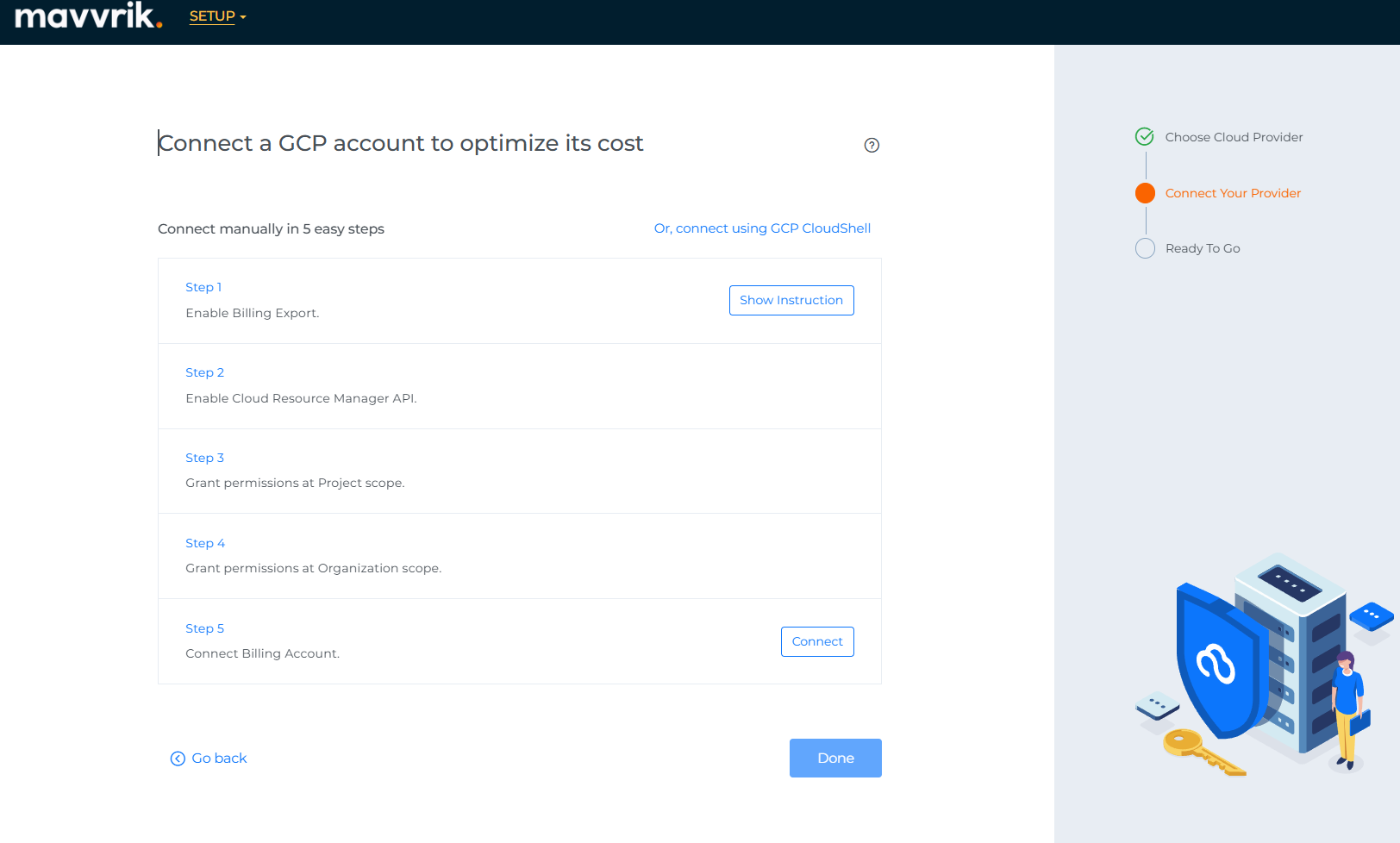Click the help question mark icon

(872, 145)
